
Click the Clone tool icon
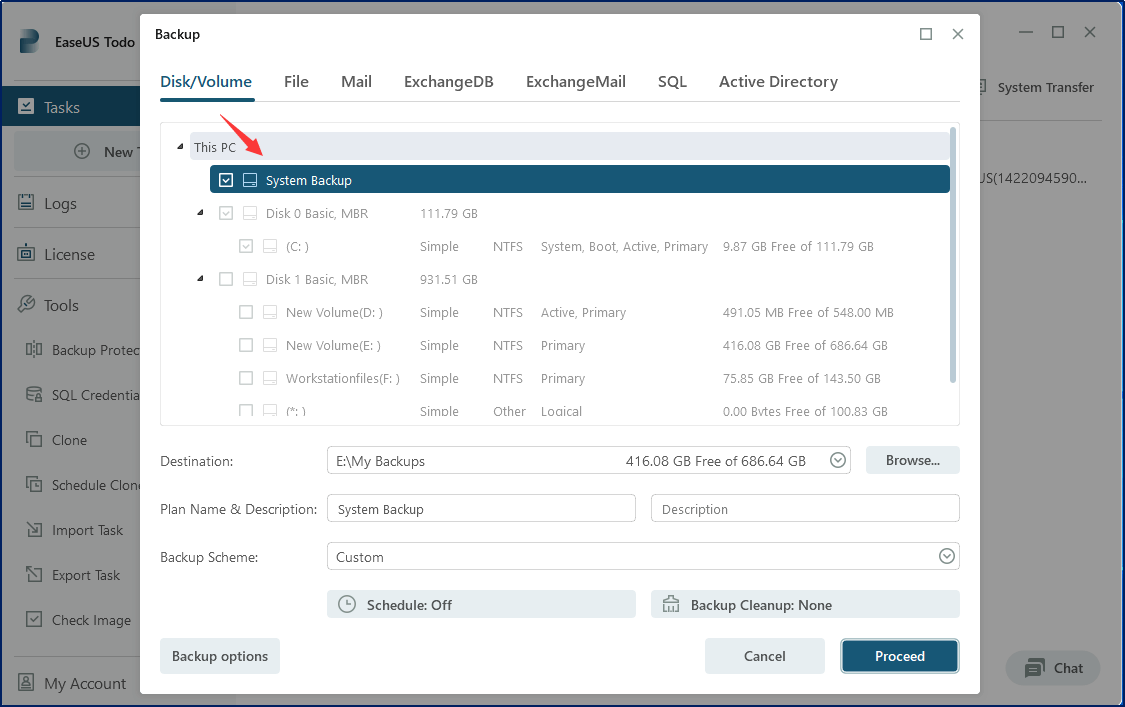34,440
